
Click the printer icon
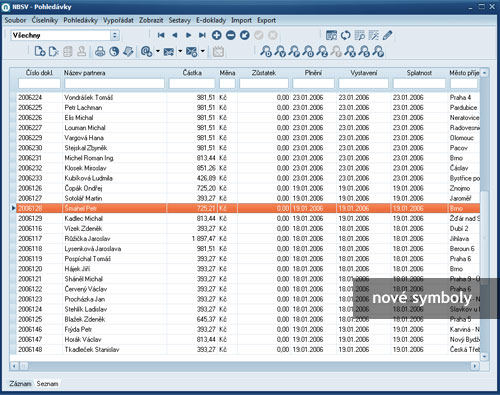[100, 51]
